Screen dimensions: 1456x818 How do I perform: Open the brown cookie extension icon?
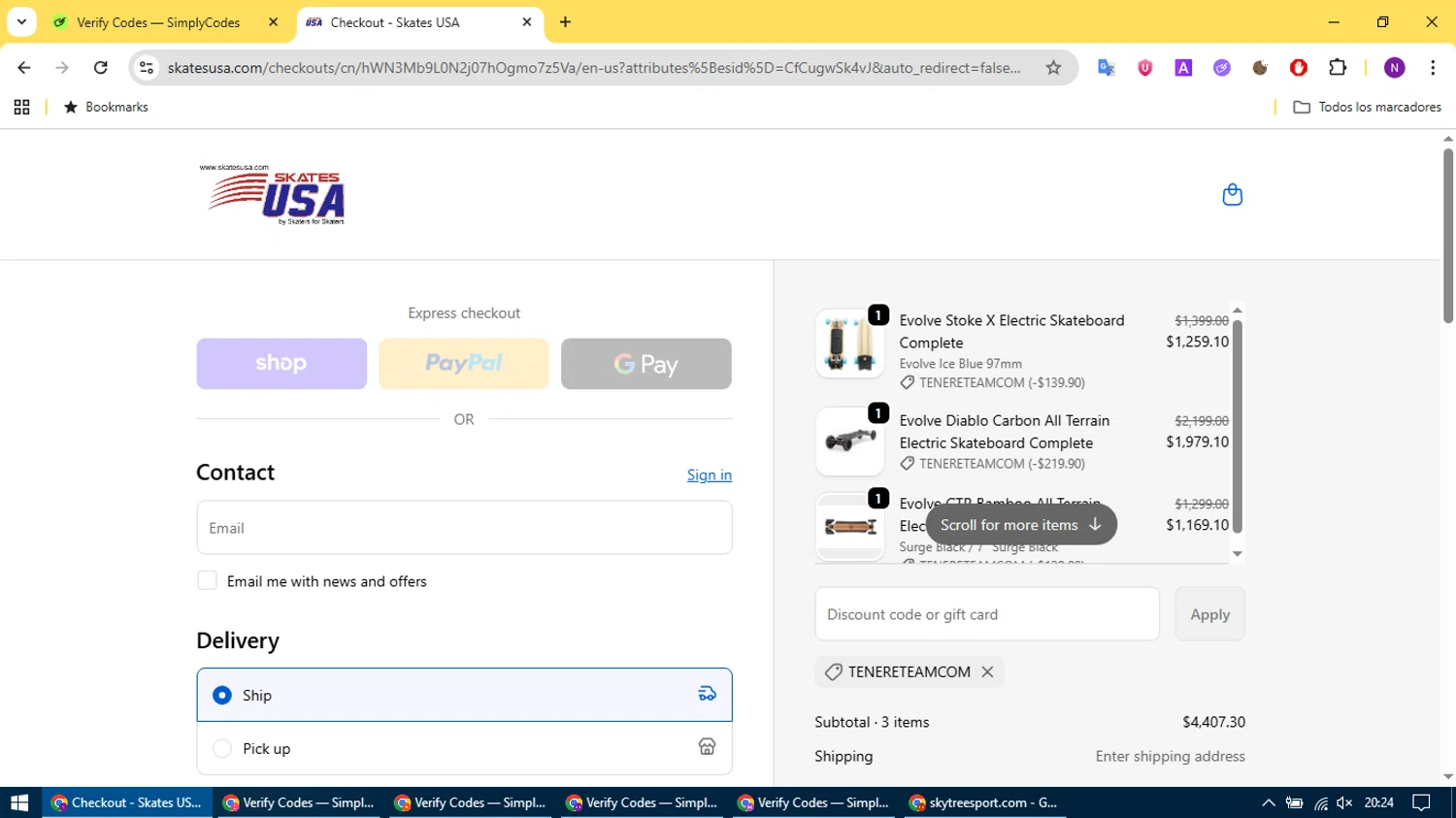(1260, 68)
